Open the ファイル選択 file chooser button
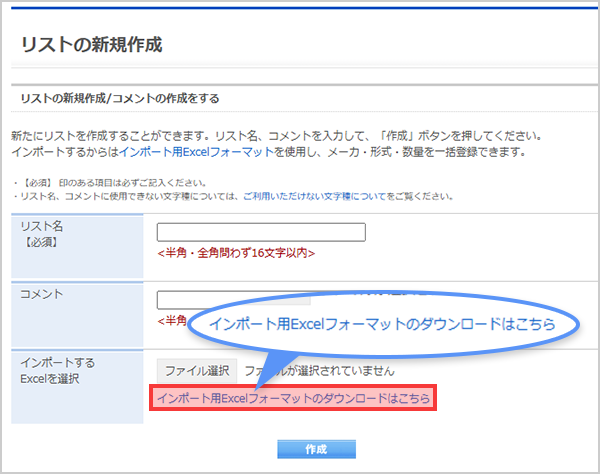This screenshot has width=600, height=474. click(x=197, y=371)
